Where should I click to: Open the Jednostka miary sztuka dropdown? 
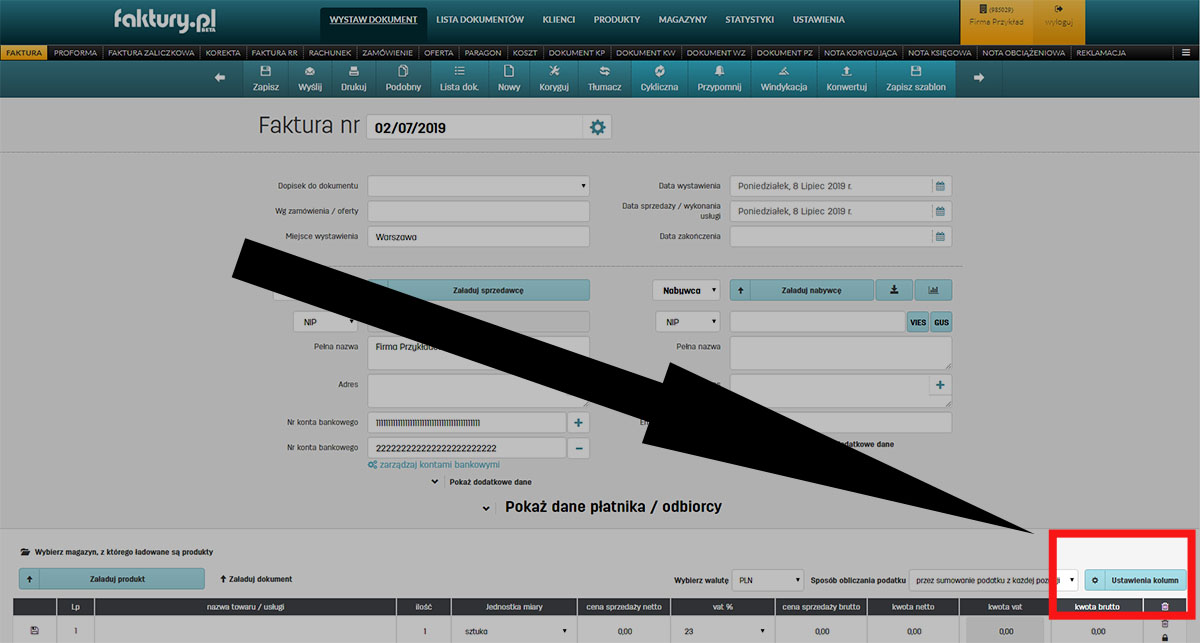click(512, 632)
